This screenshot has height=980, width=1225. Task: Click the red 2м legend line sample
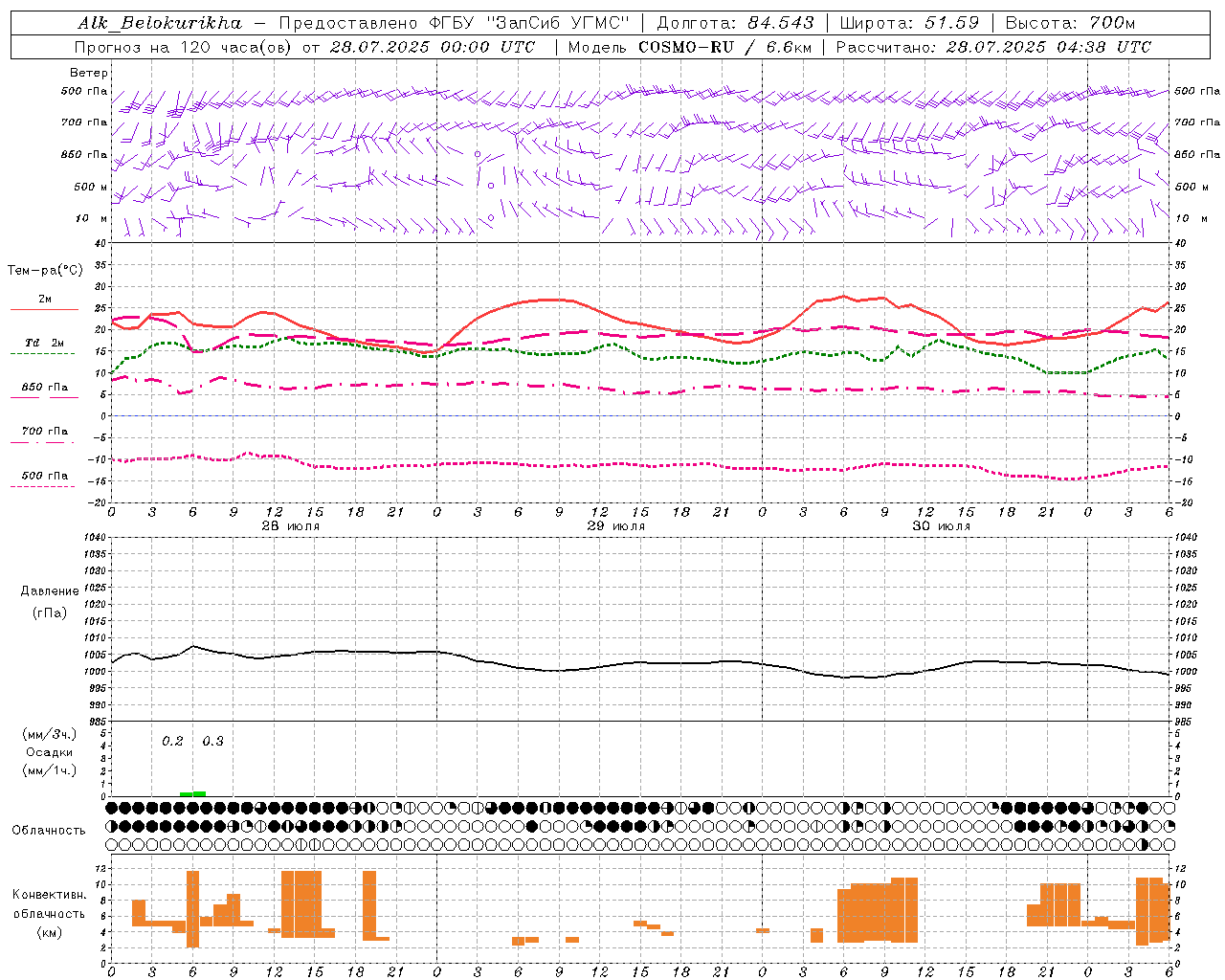[44, 310]
